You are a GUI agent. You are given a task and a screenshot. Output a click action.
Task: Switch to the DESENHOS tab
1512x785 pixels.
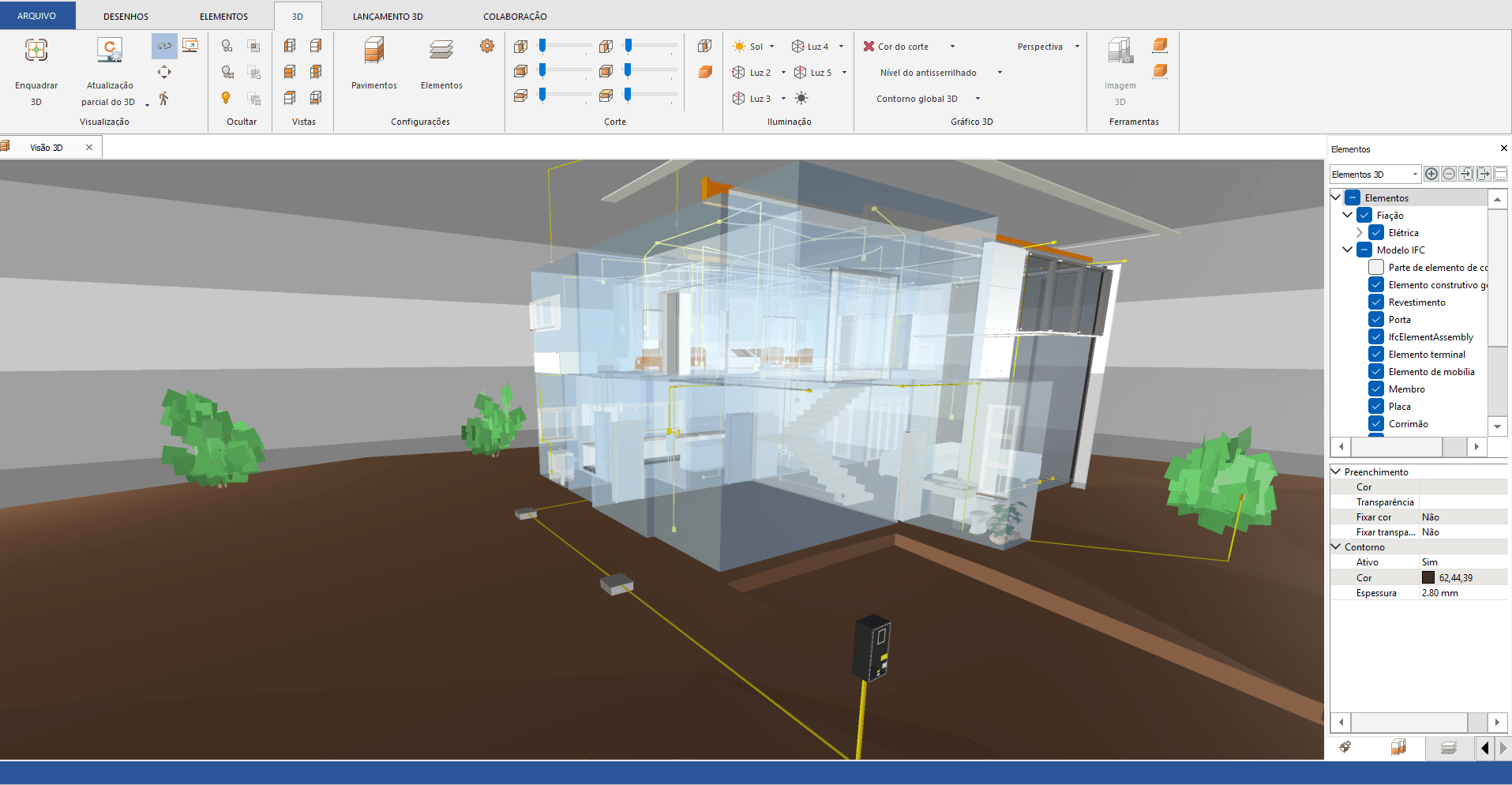(126, 16)
